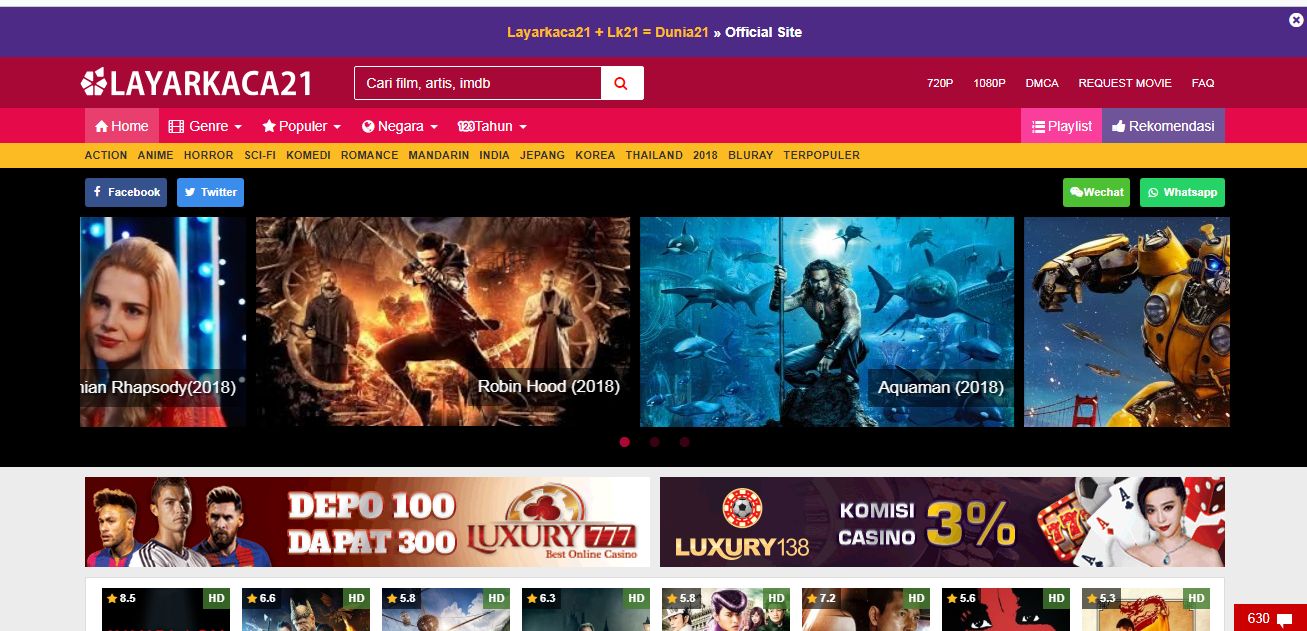Image resolution: width=1307 pixels, height=631 pixels.
Task: Select the INDIA category
Action: click(x=494, y=155)
